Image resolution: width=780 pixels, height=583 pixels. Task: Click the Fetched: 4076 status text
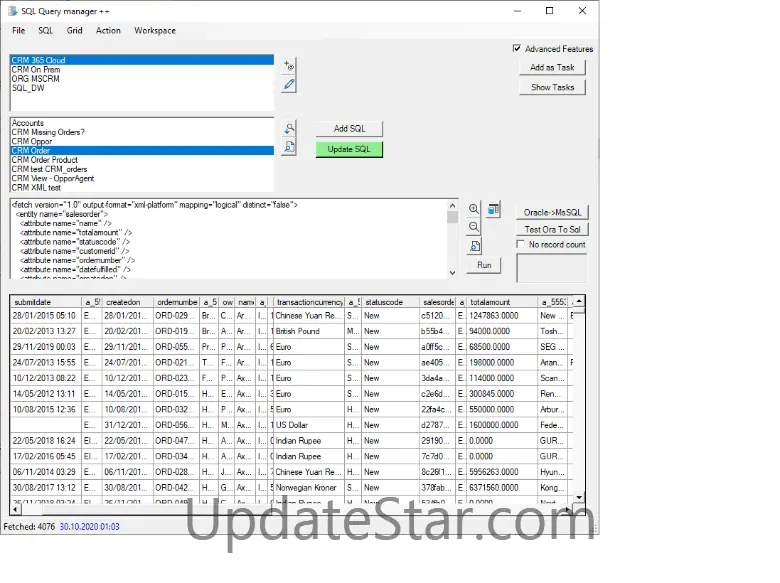(29, 526)
